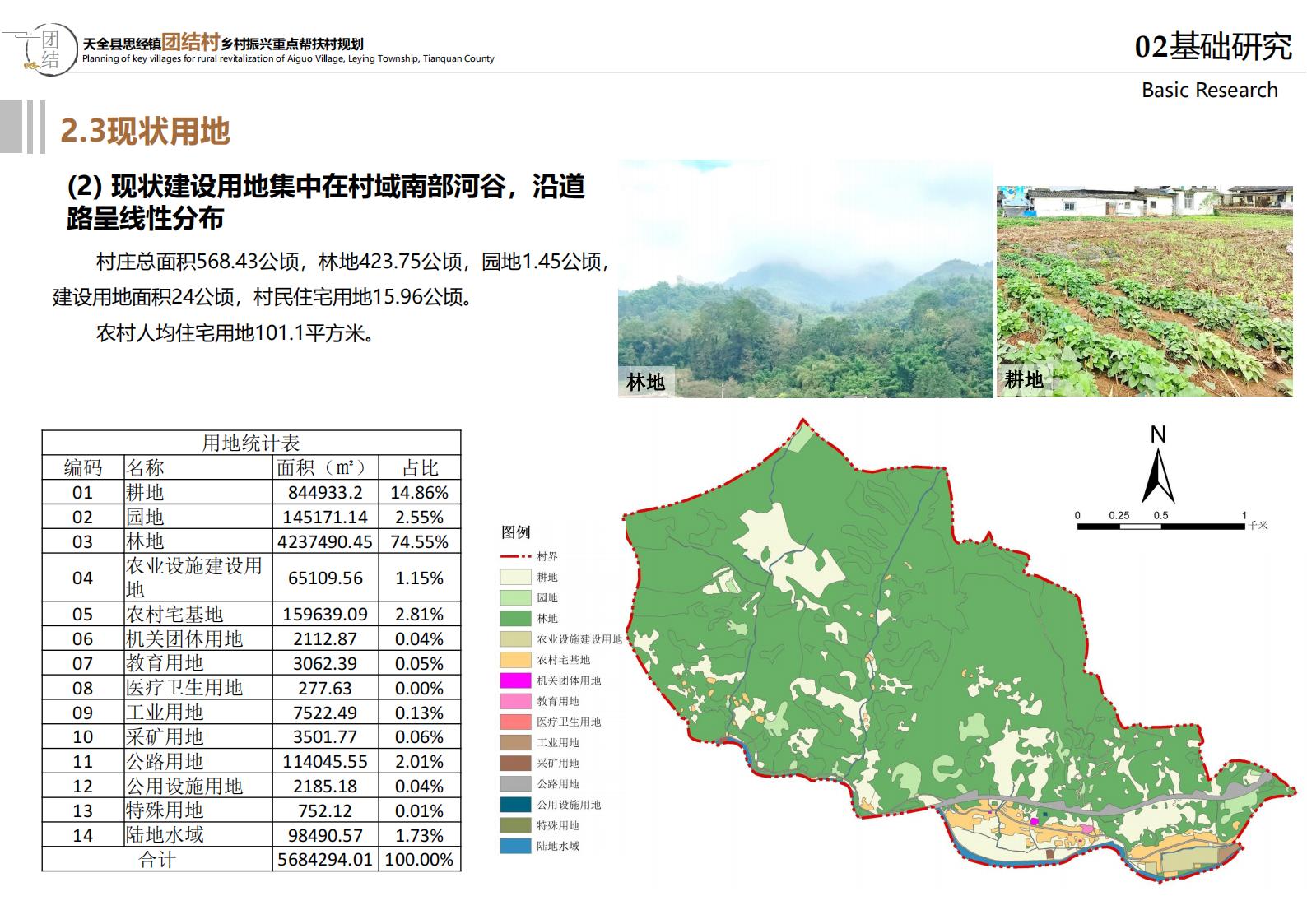This screenshot has width=1307, height=924.
Task: Click the 98490.57 cell for 陆地水域
Action: pos(325,835)
